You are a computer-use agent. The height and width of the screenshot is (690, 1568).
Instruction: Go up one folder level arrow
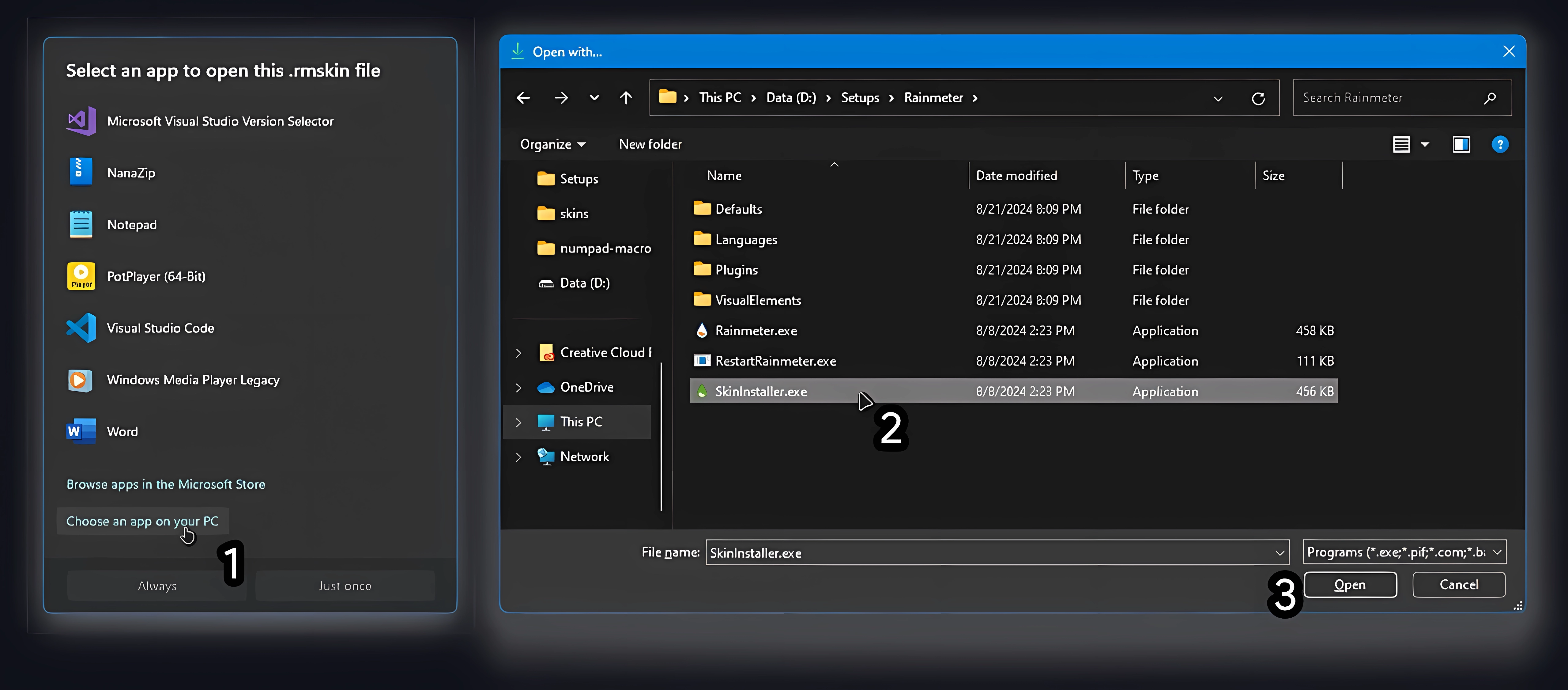click(x=626, y=98)
